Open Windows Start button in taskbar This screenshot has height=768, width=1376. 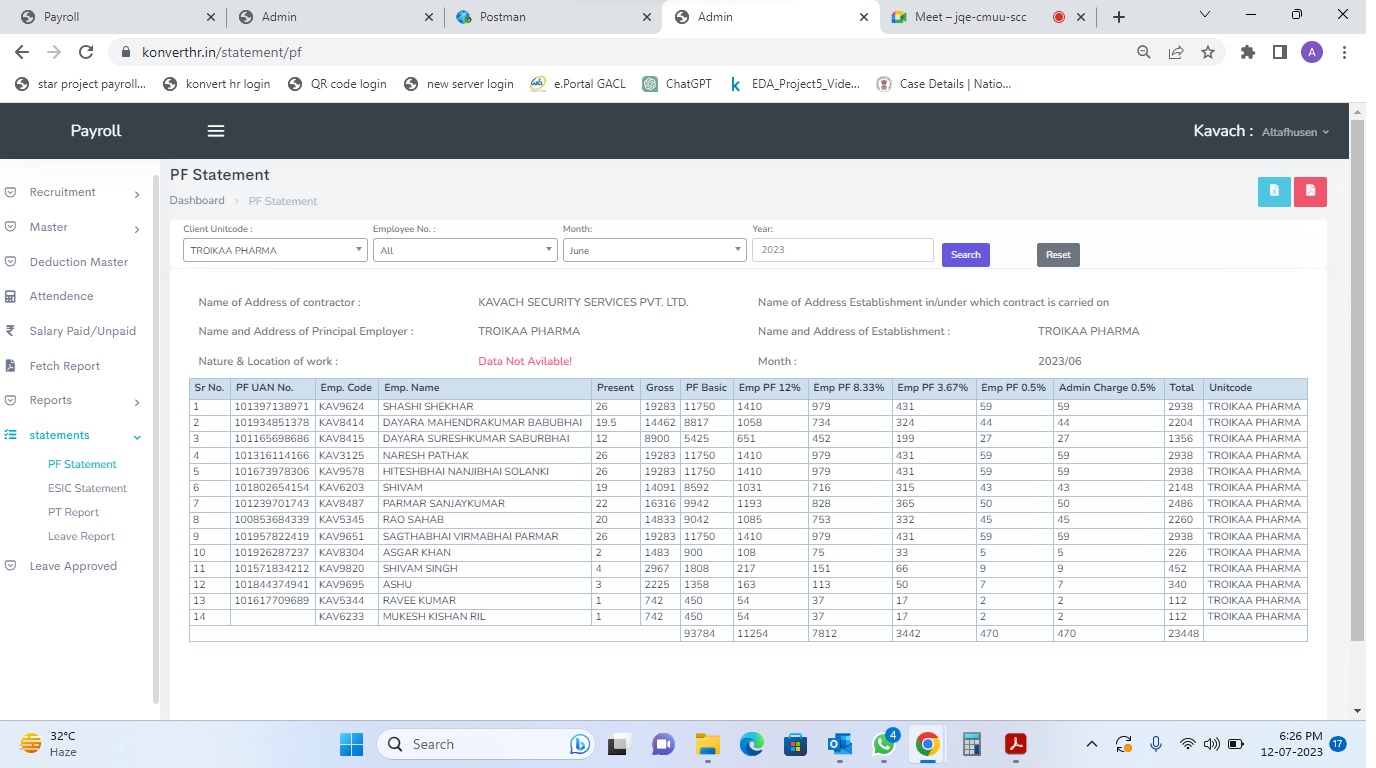[x=351, y=744]
